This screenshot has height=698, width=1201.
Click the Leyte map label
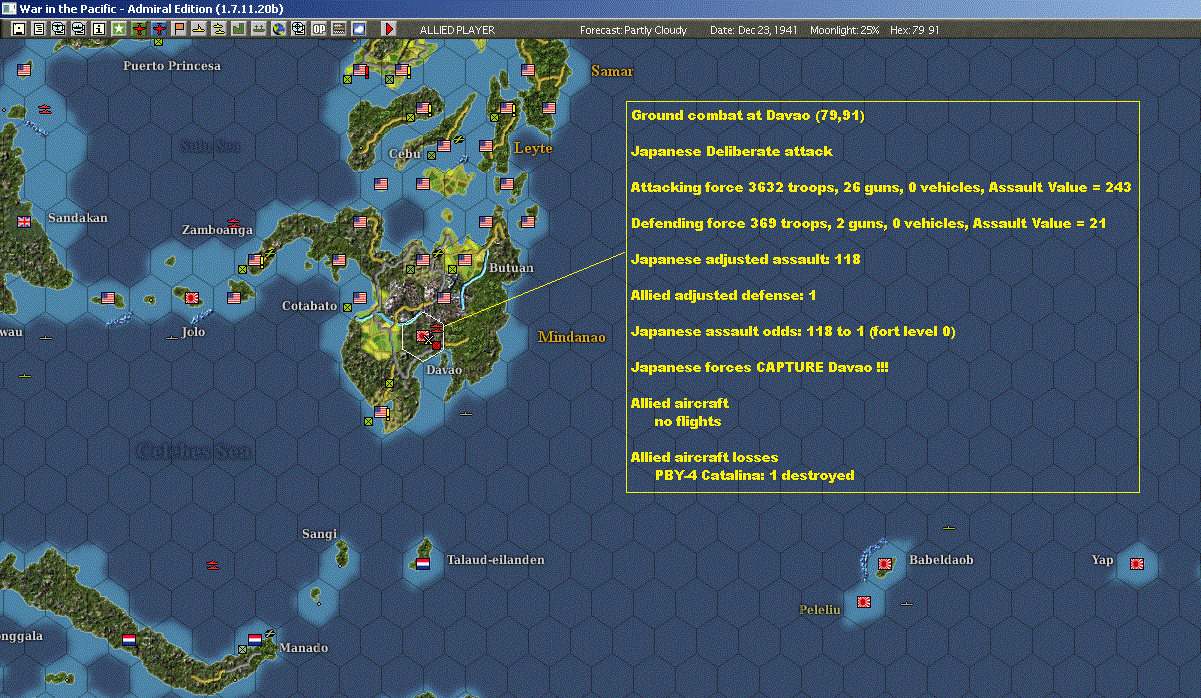533,148
